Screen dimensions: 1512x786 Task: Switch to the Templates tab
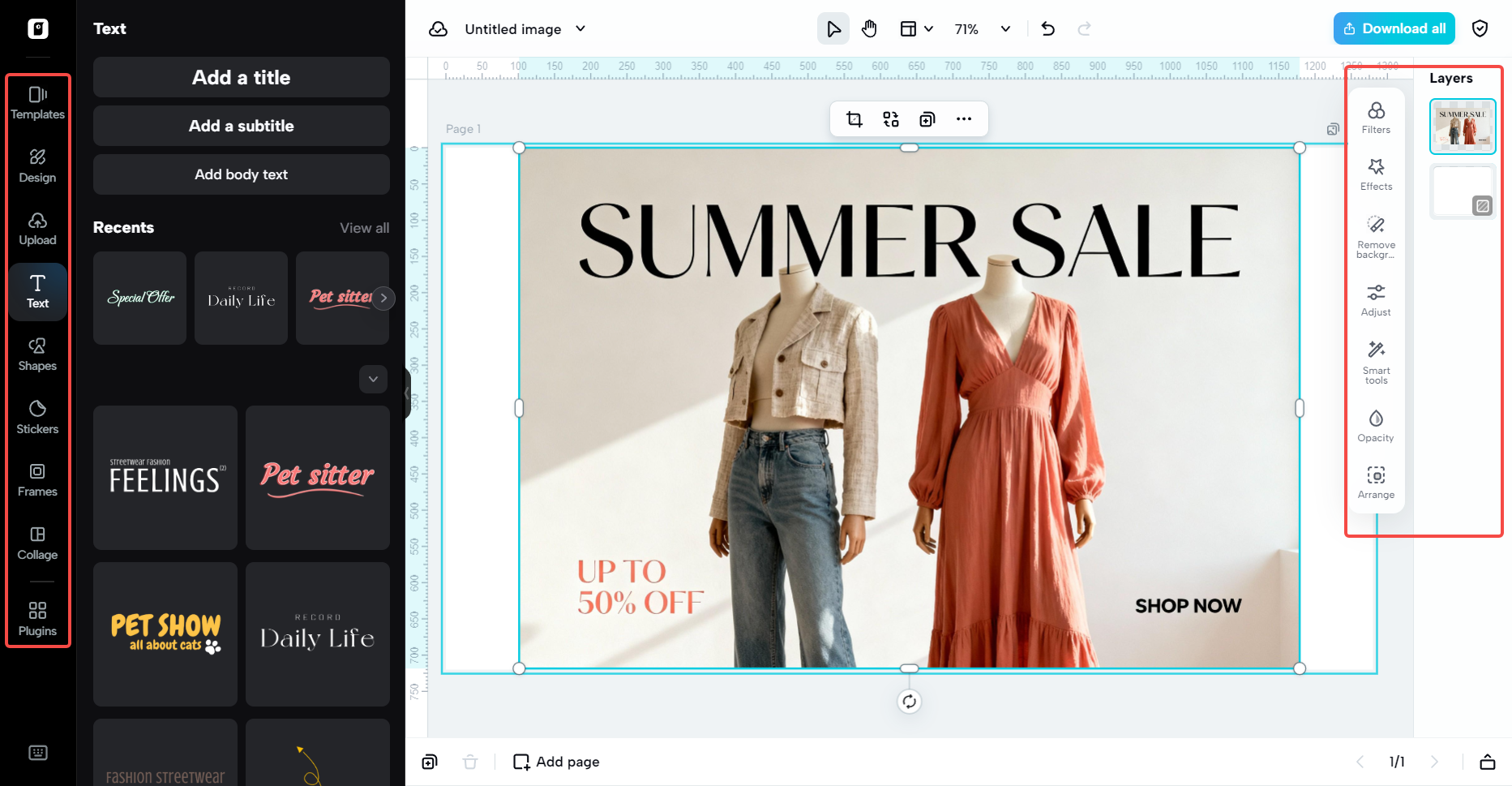coord(37,103)
